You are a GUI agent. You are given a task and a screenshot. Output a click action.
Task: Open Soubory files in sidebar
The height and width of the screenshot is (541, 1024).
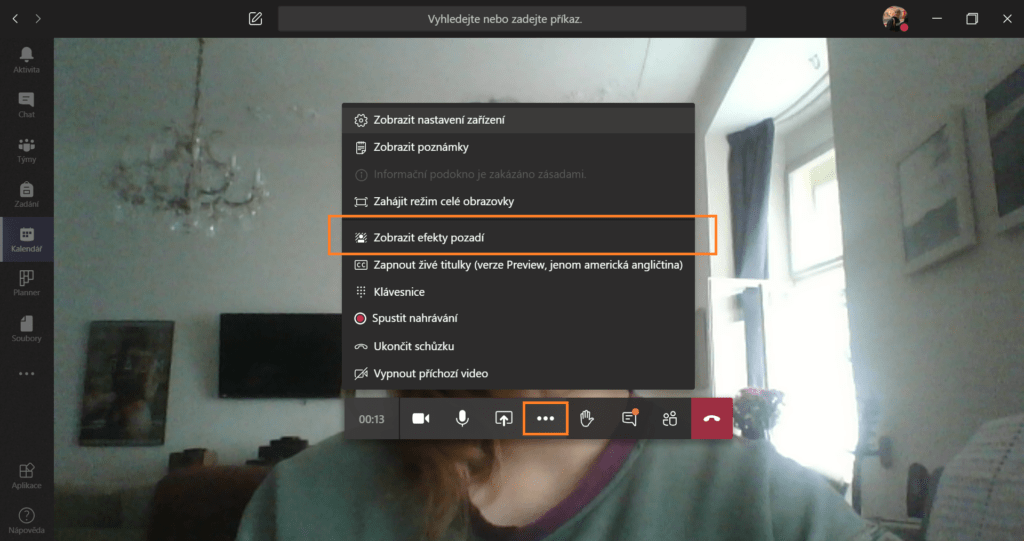(x=26, y=328)
